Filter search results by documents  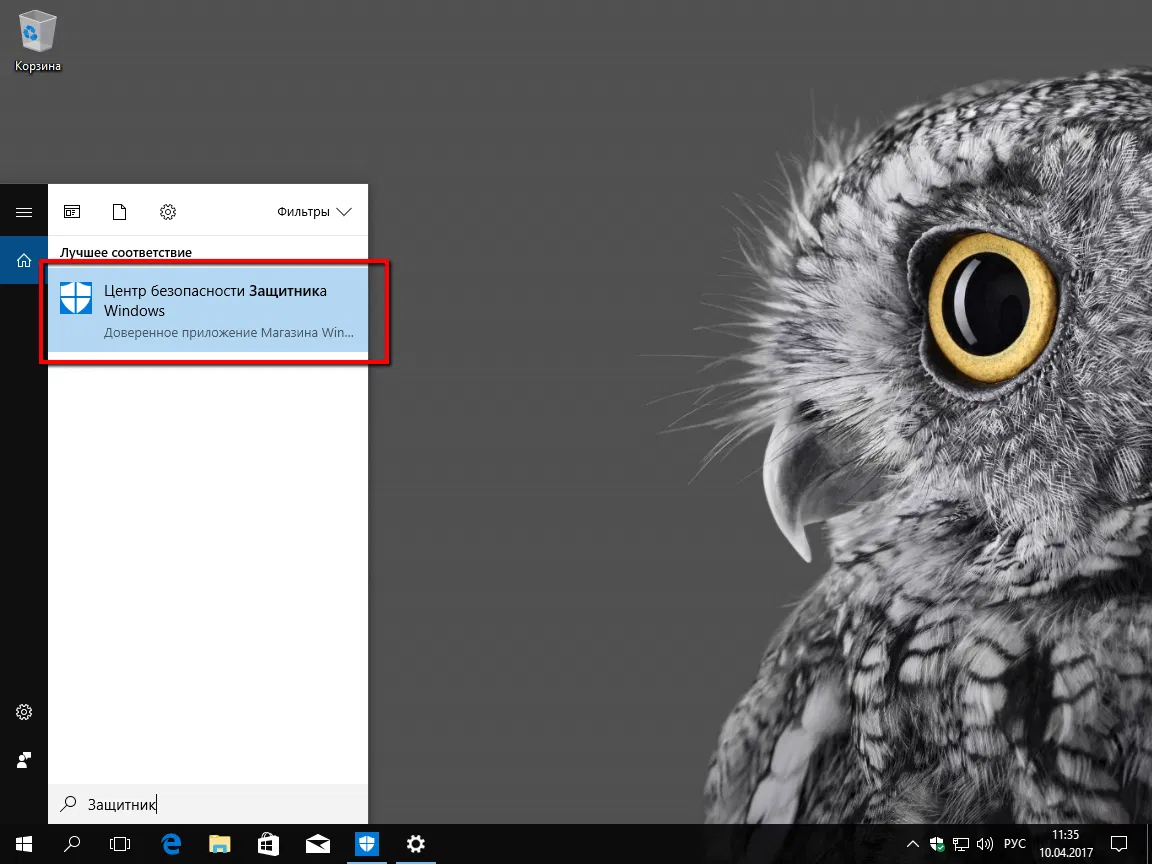[x=119, y=211]
